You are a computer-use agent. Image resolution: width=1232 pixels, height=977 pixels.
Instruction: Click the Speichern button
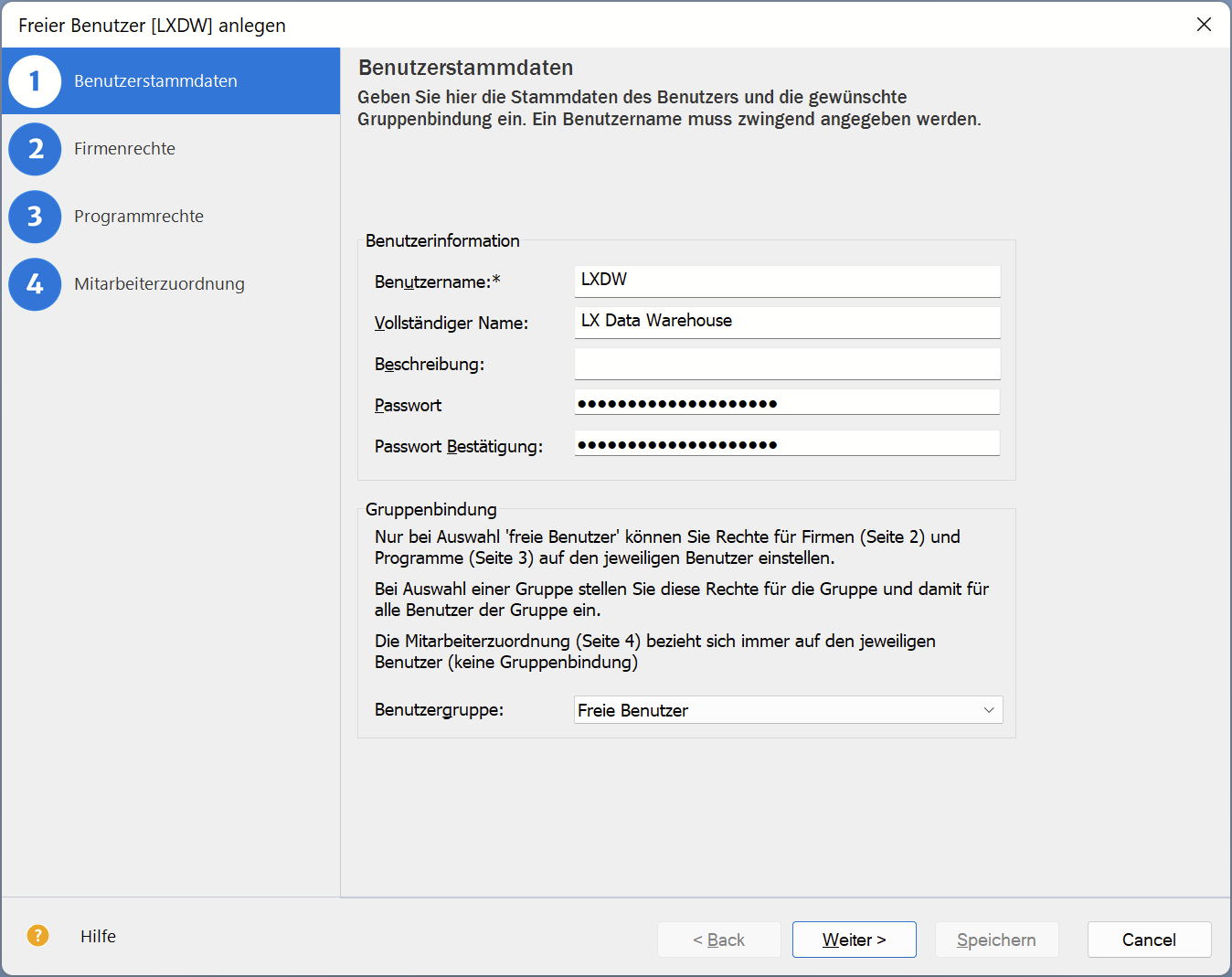[x=996, y=940]
